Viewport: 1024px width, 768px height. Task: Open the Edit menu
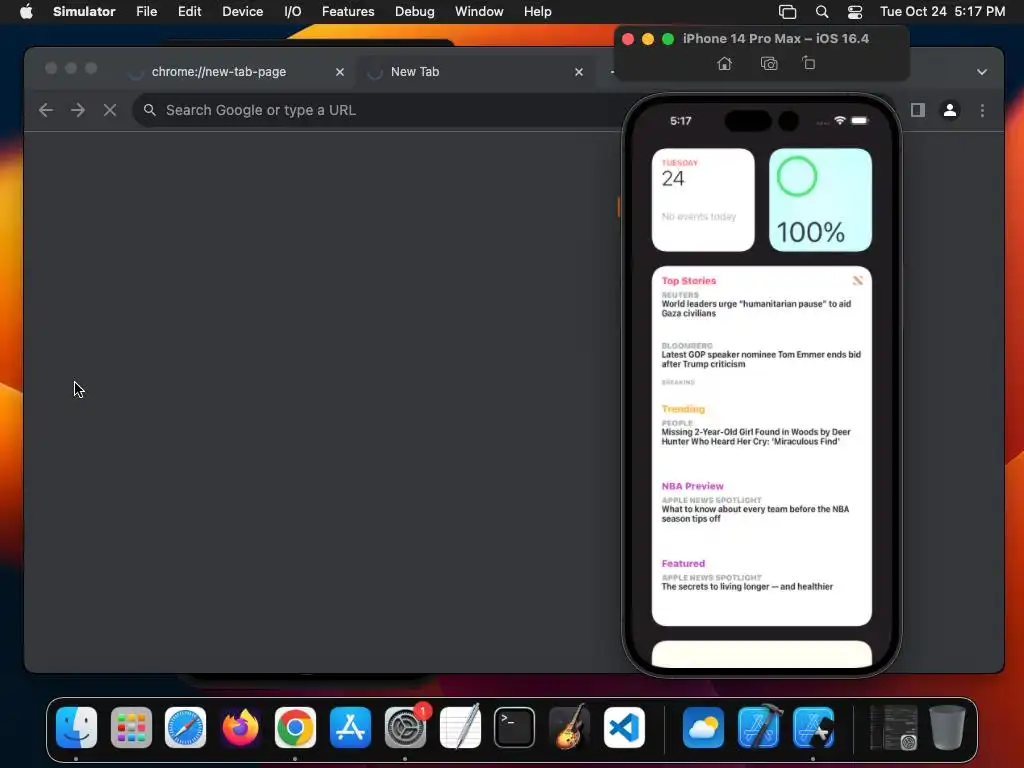(x=189, y=11)
